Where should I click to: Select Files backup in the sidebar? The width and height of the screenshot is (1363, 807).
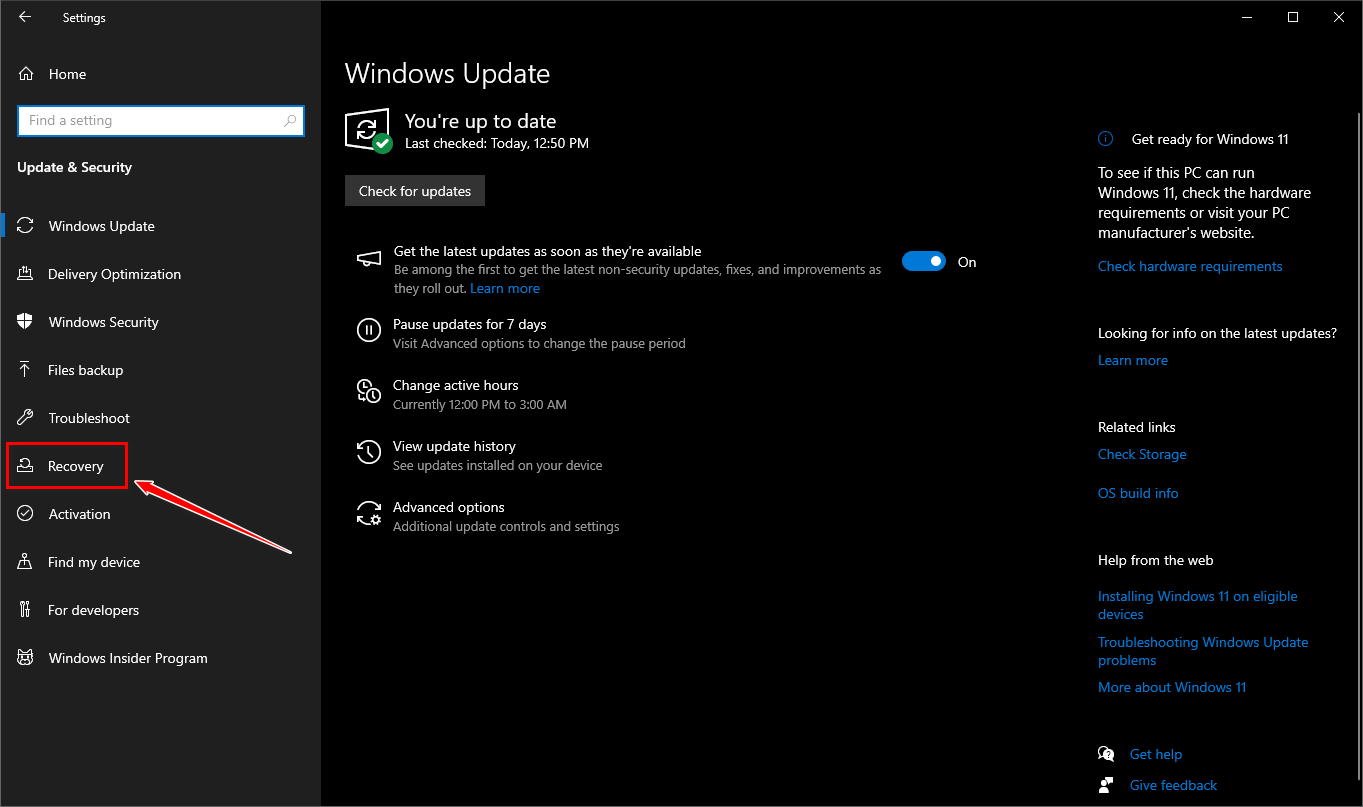coord(86,370)
